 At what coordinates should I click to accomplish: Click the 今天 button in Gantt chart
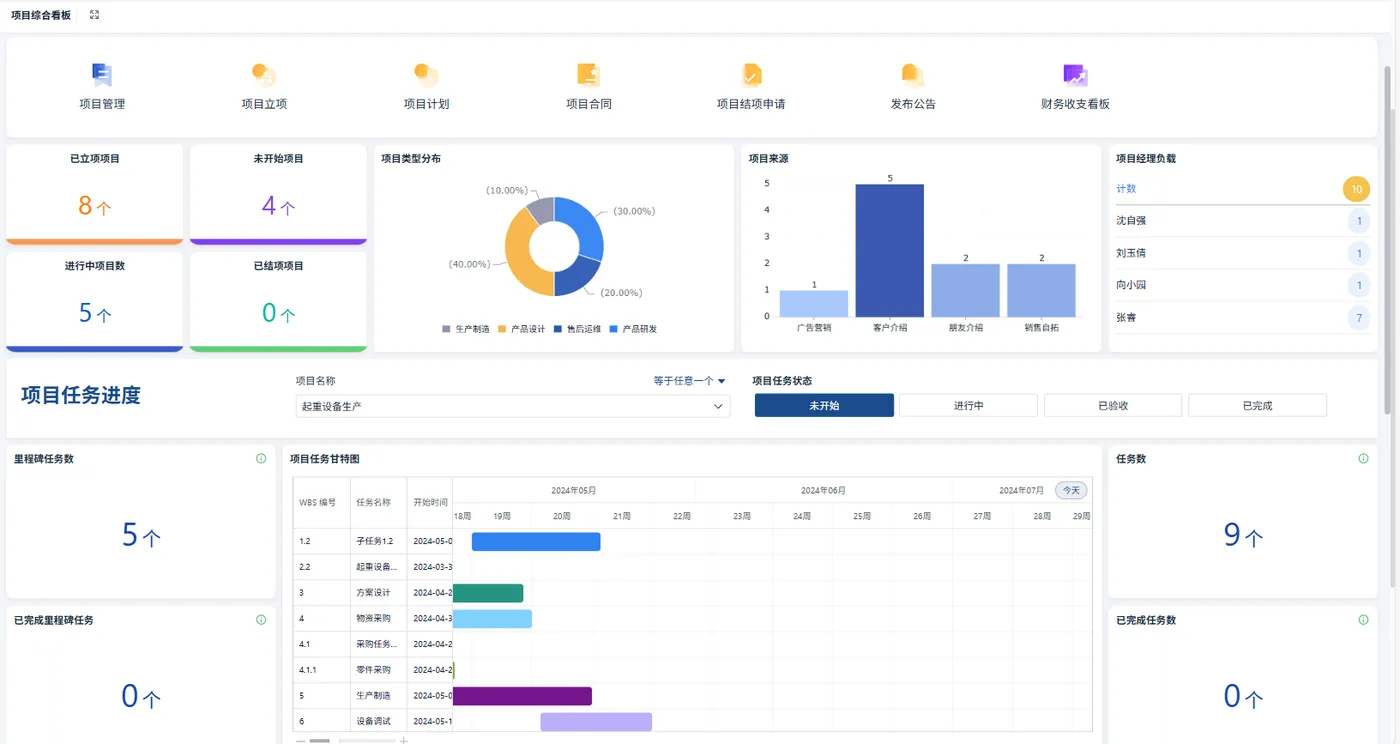(x=1071, y=490)
